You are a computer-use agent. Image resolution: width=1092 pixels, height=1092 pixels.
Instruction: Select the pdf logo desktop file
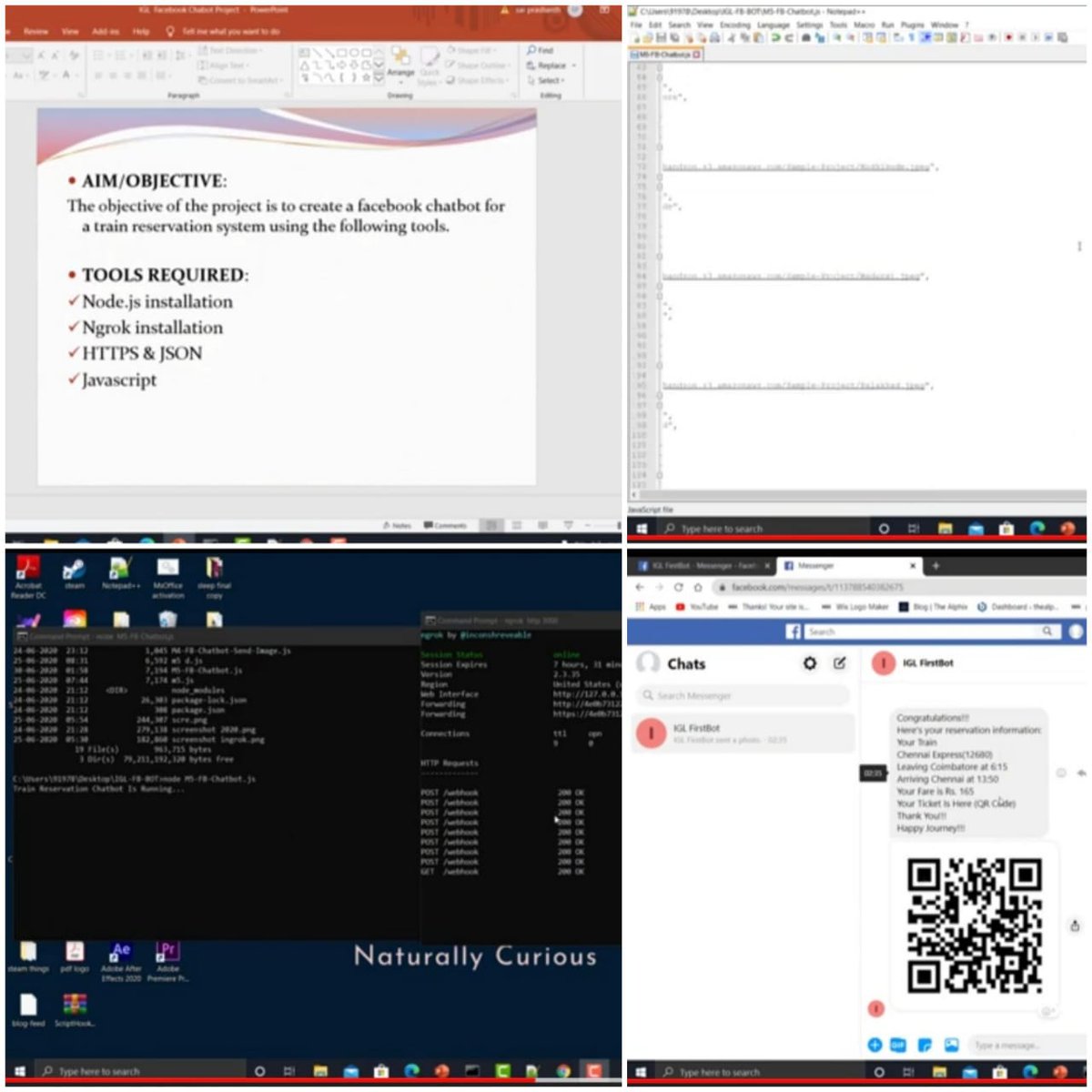tap(75, 958)
